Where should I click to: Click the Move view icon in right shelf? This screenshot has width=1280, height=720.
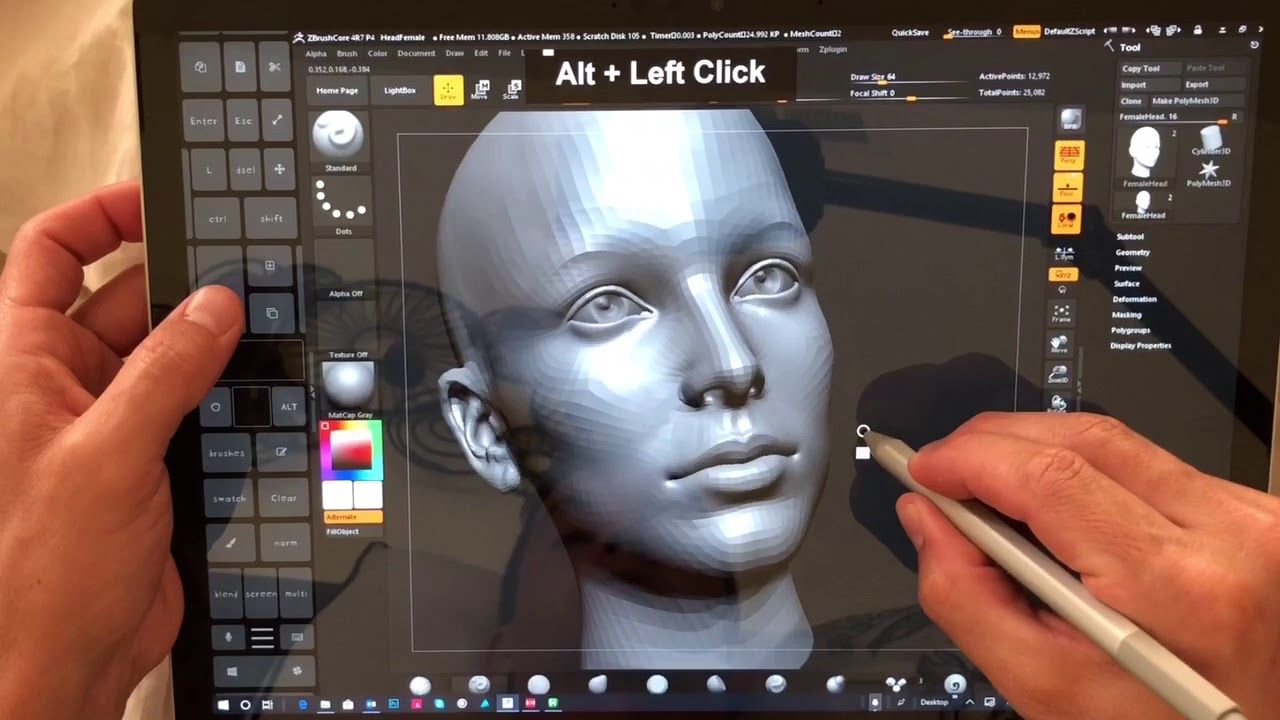[1059, 344]
